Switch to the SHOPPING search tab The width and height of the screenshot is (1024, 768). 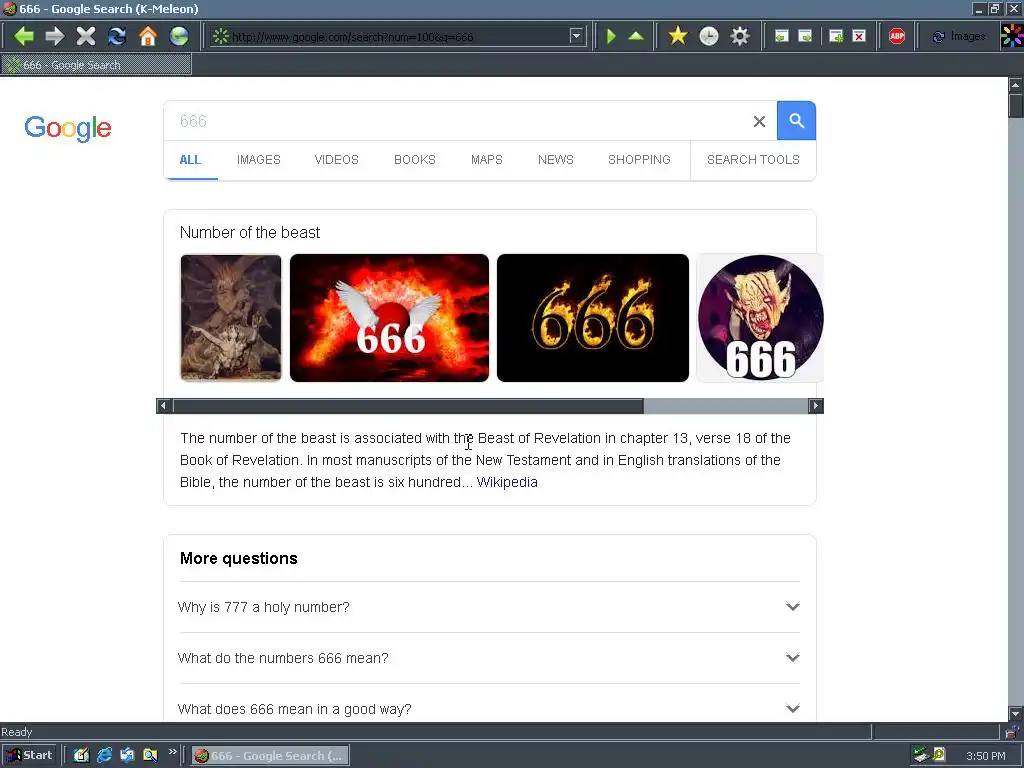tap(639, 160)
